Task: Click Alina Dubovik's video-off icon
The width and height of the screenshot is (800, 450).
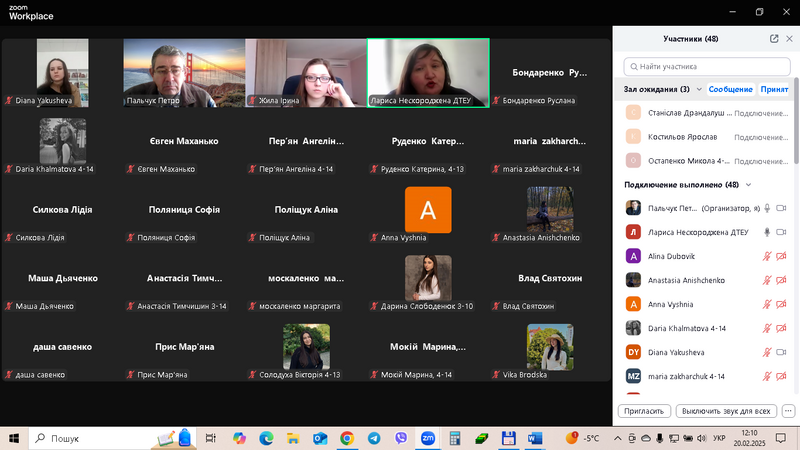Action: tap(781, 256)
